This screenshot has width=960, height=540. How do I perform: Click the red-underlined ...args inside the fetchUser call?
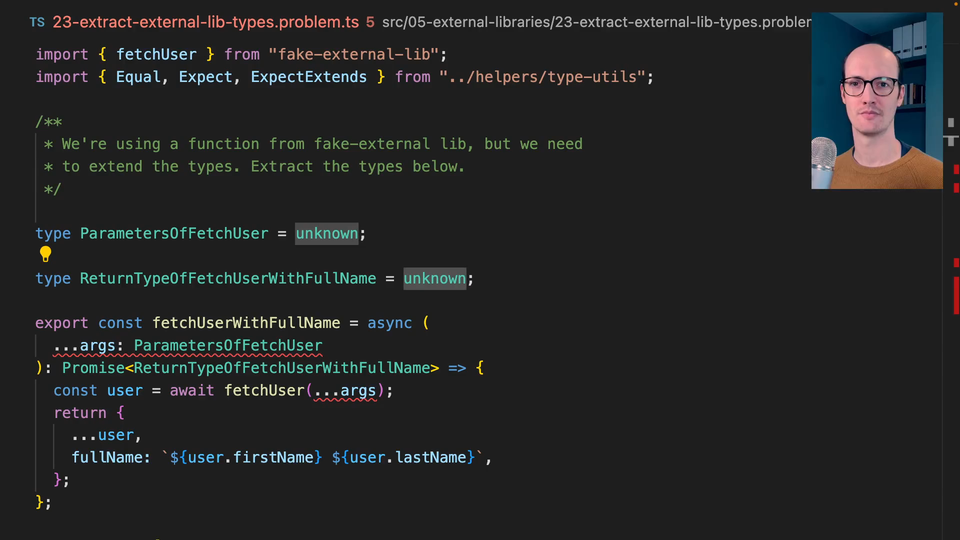pos(345,390)
